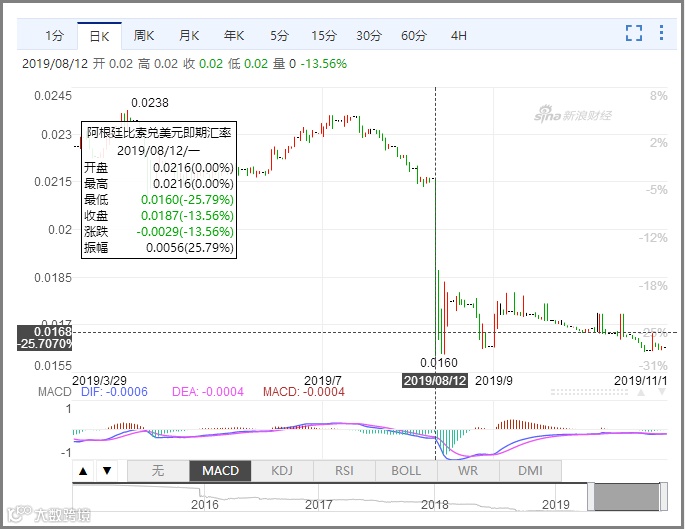Screen dimensions: 685x529
Task: Click tooltip title 阿根廷比索兑美元即期汇率
Action: 159,132
